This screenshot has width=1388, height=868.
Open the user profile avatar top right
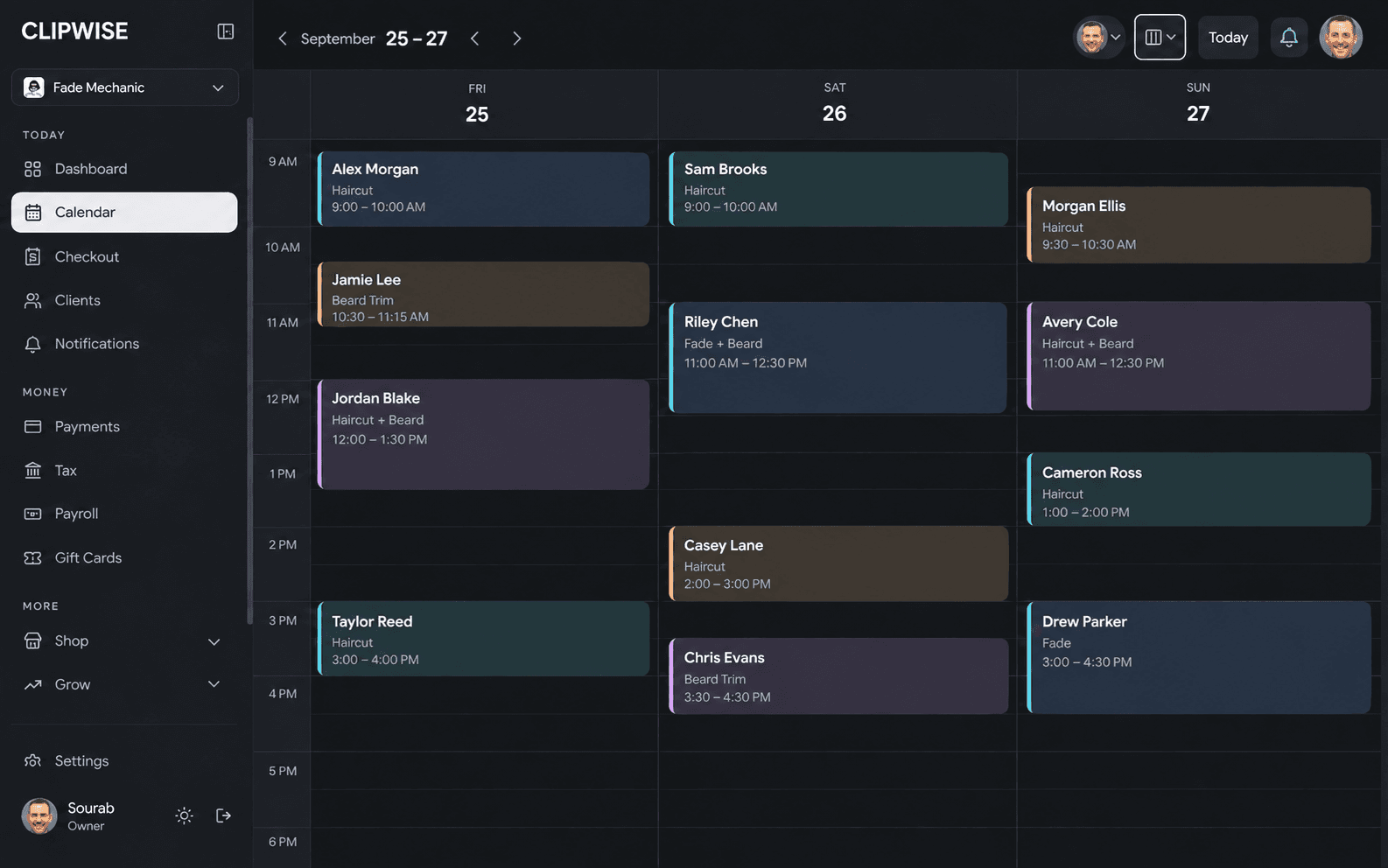pyautogui.click(x=1341, y=38)
